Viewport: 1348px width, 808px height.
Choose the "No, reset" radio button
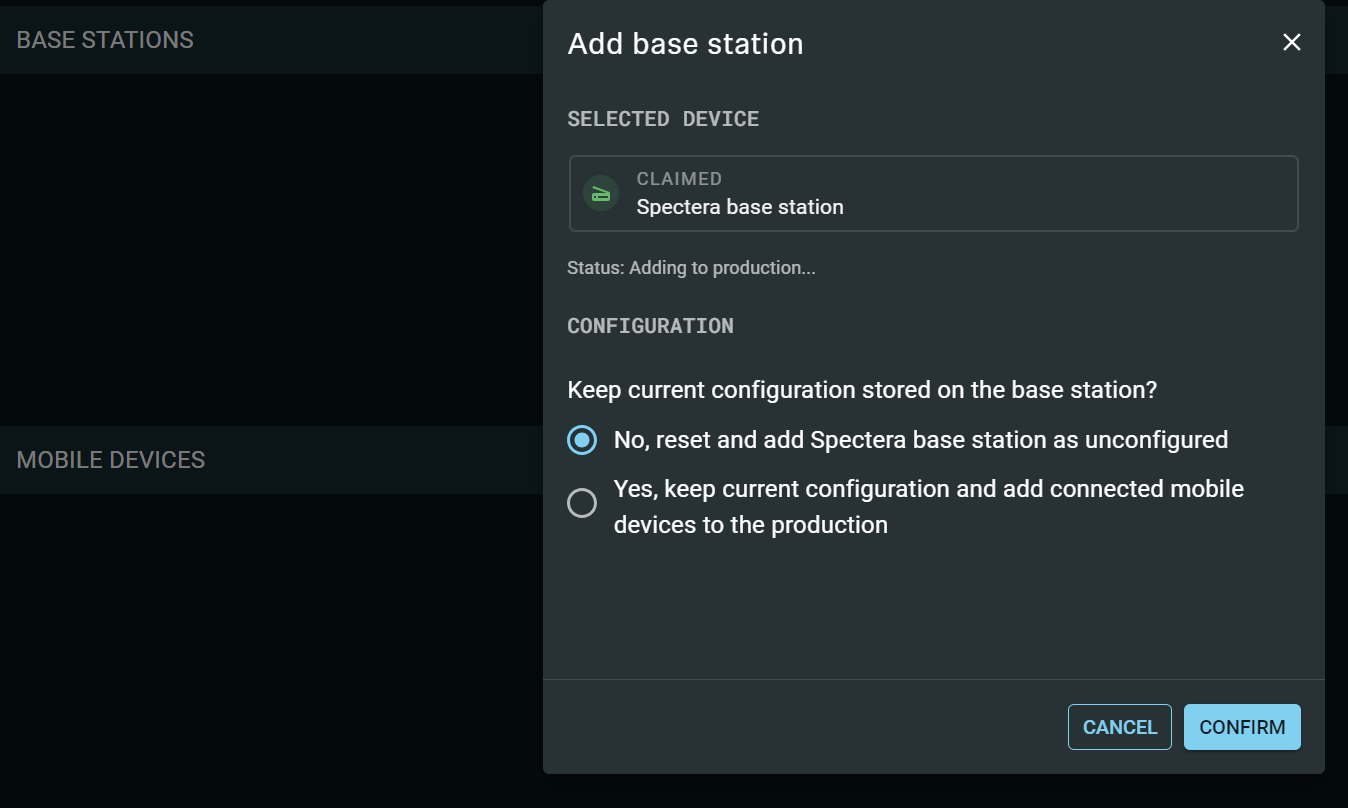click(x=582, y=440)
